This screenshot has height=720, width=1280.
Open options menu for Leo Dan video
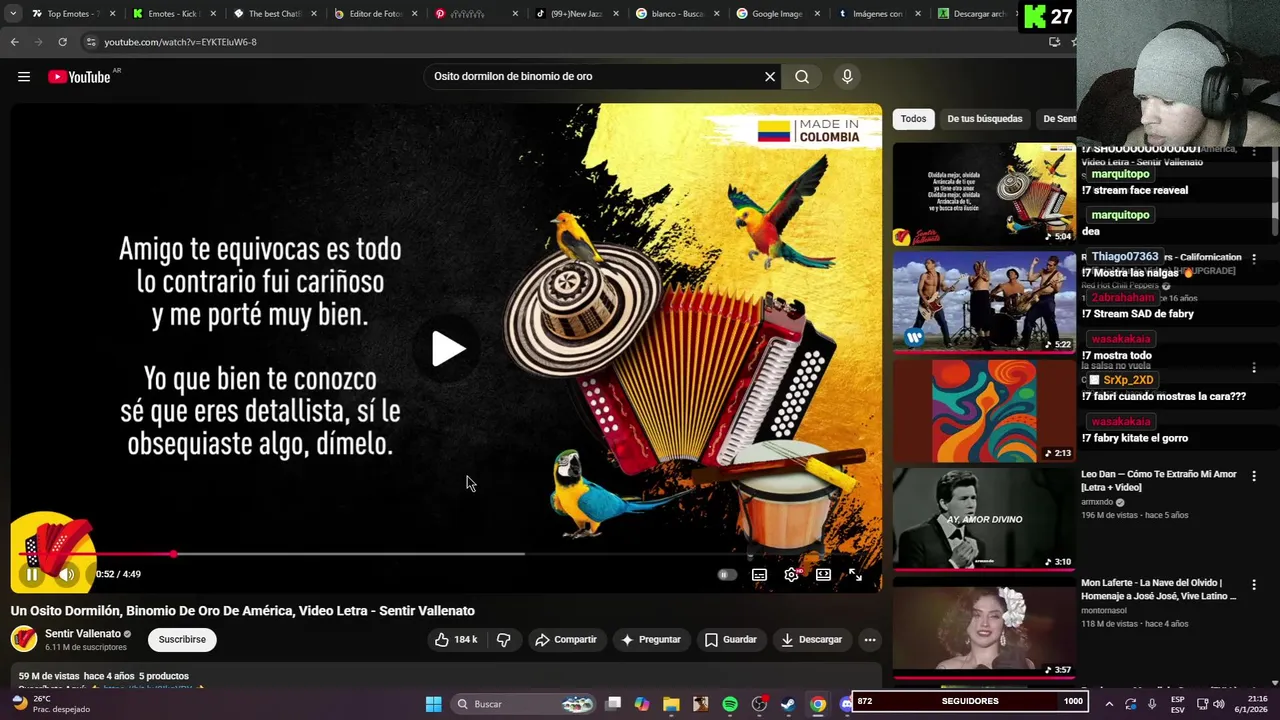click(1254, 476)
